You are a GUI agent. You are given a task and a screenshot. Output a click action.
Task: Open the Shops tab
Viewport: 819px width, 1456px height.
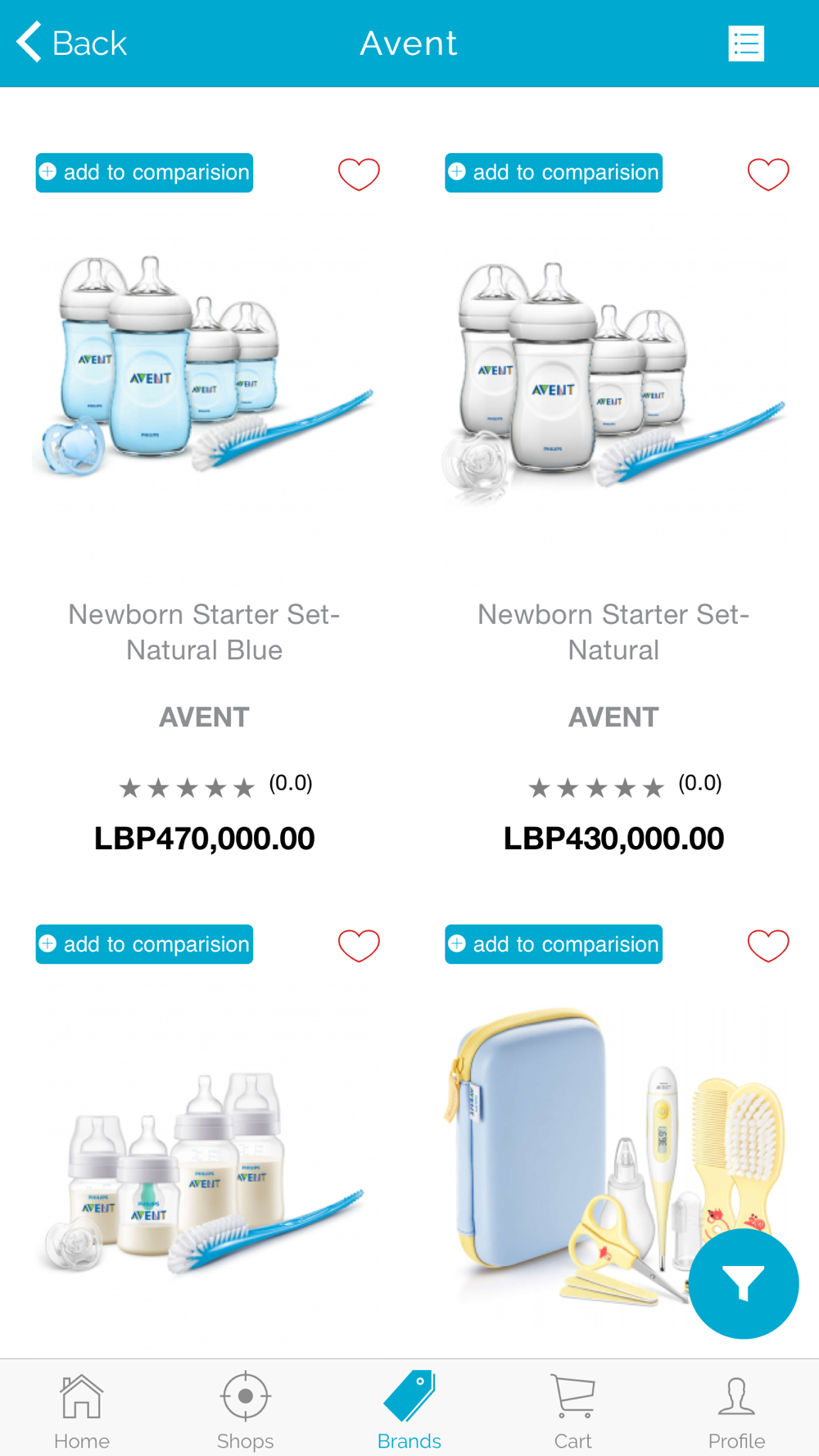tap(245, 1410)
